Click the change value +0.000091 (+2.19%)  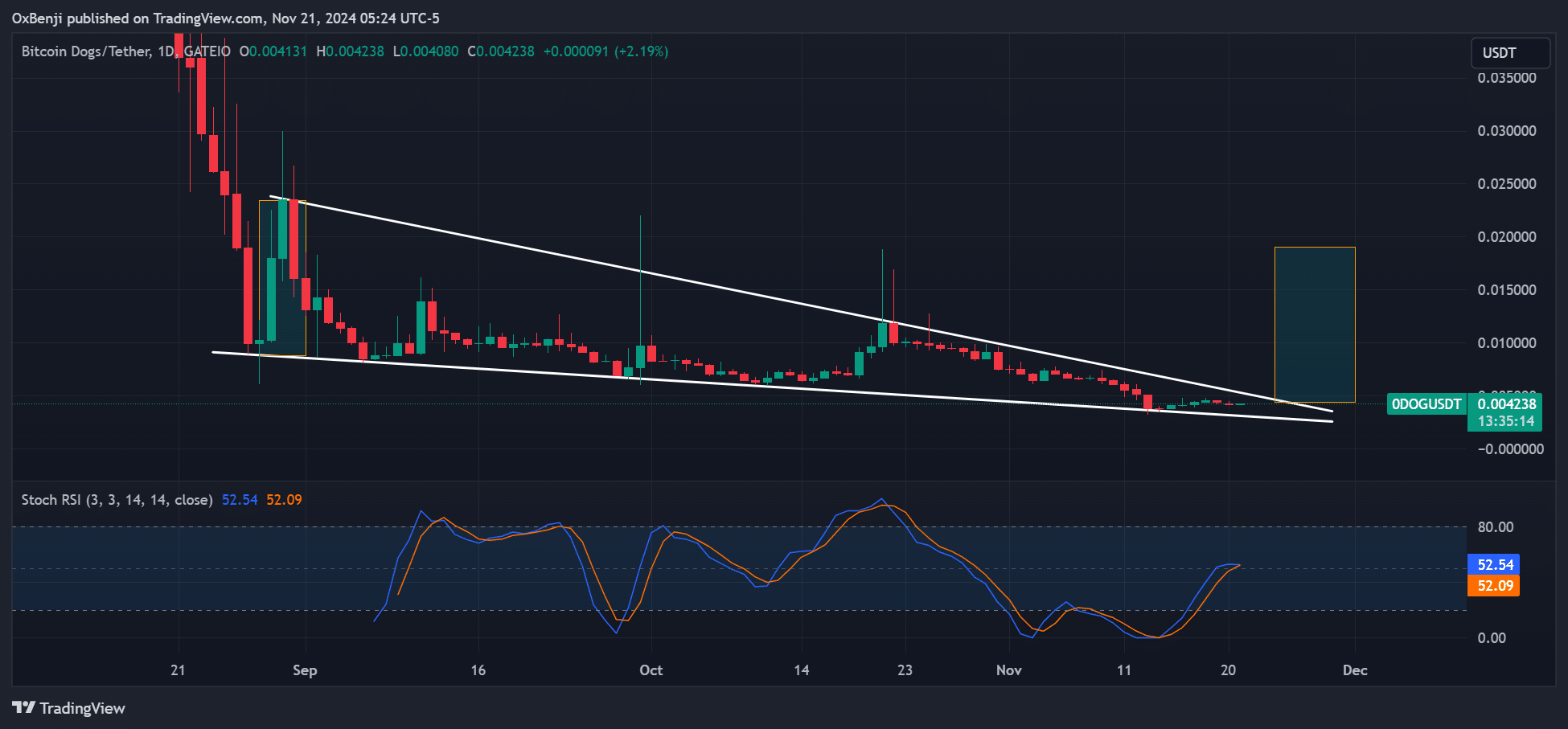[x=605, y=51]
